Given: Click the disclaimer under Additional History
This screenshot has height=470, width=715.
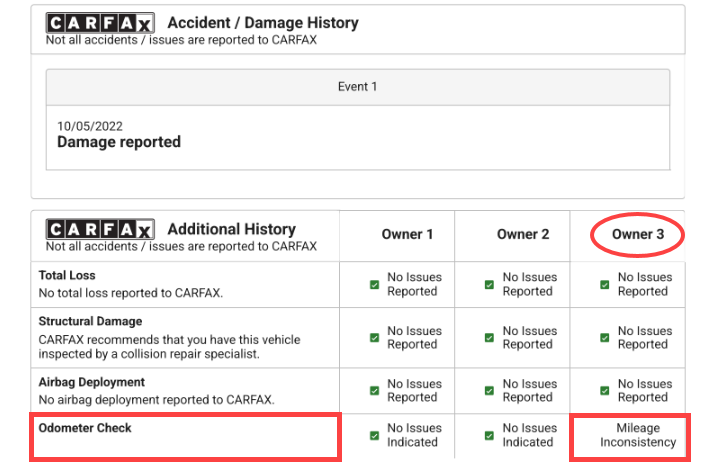Looking at the screenshot, I should click(181, 247).
